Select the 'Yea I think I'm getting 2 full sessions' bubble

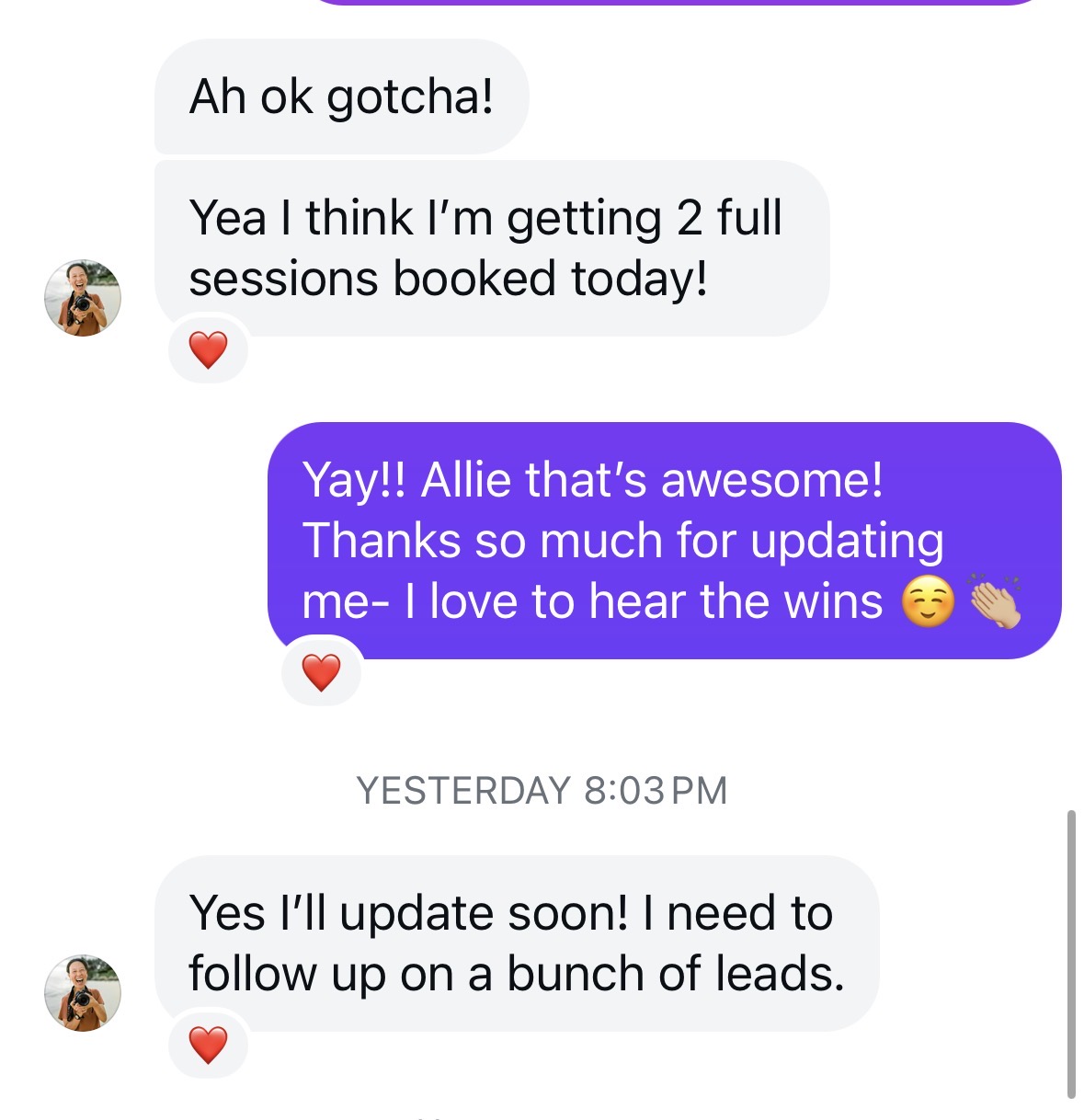(x=492, y=248)
